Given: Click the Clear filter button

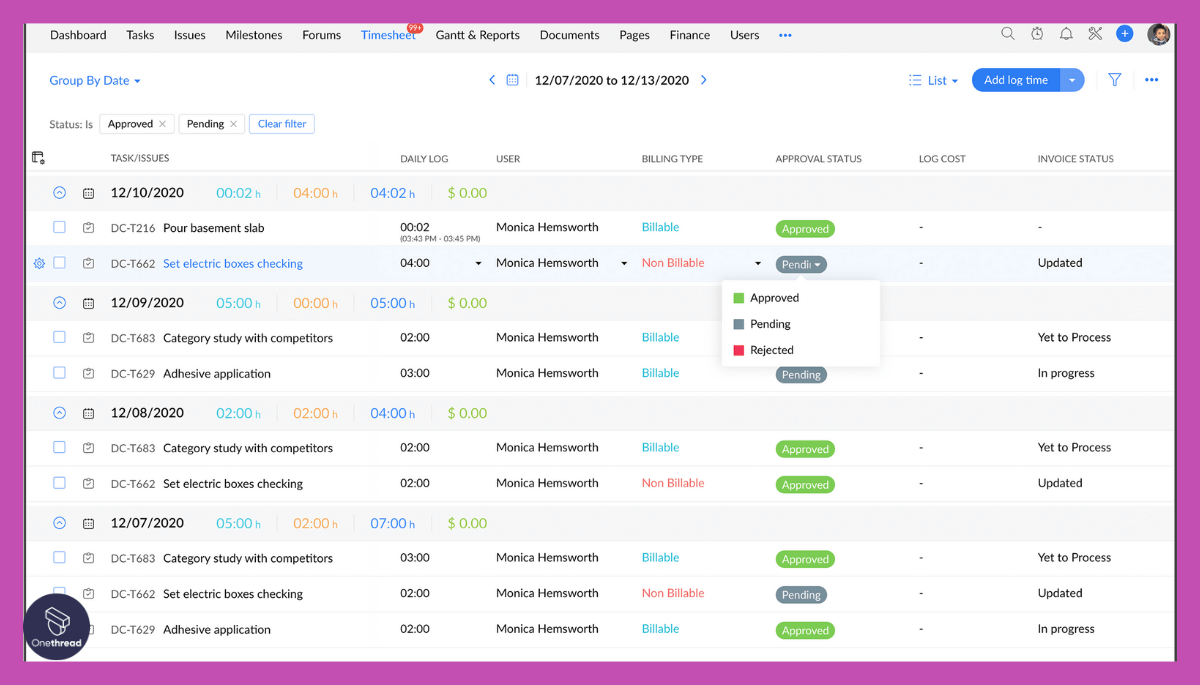Looking at the screenshot, I should pos(281,123).
